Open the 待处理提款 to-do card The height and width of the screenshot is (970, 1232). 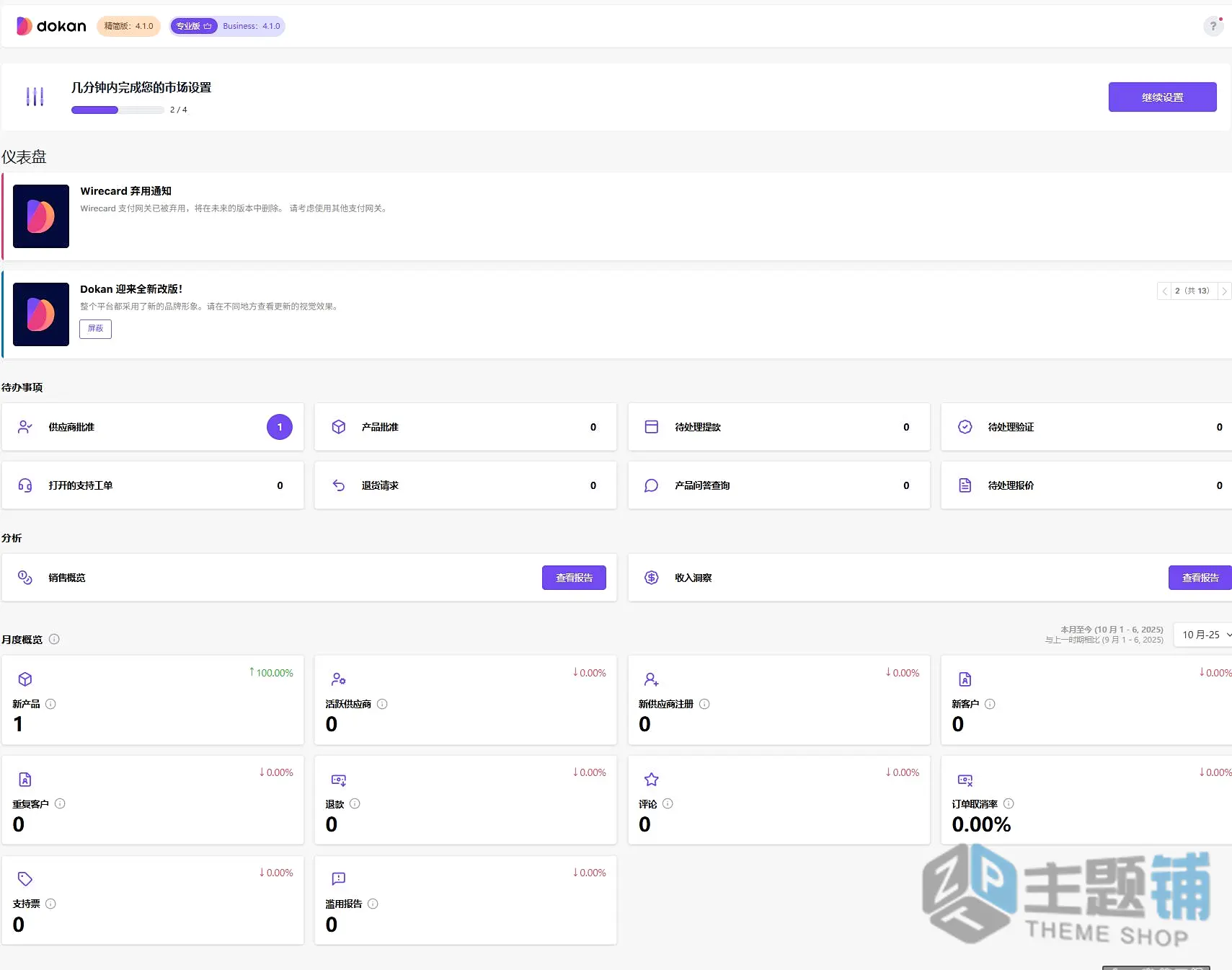click(x=779, y=427)
